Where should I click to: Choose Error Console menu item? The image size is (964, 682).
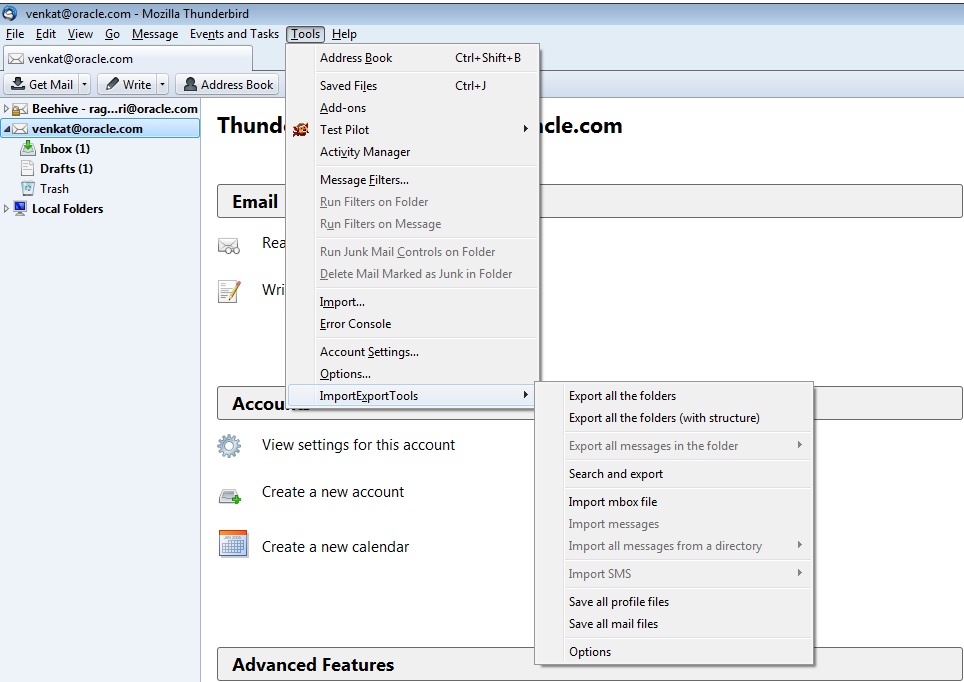pos(413,324)
